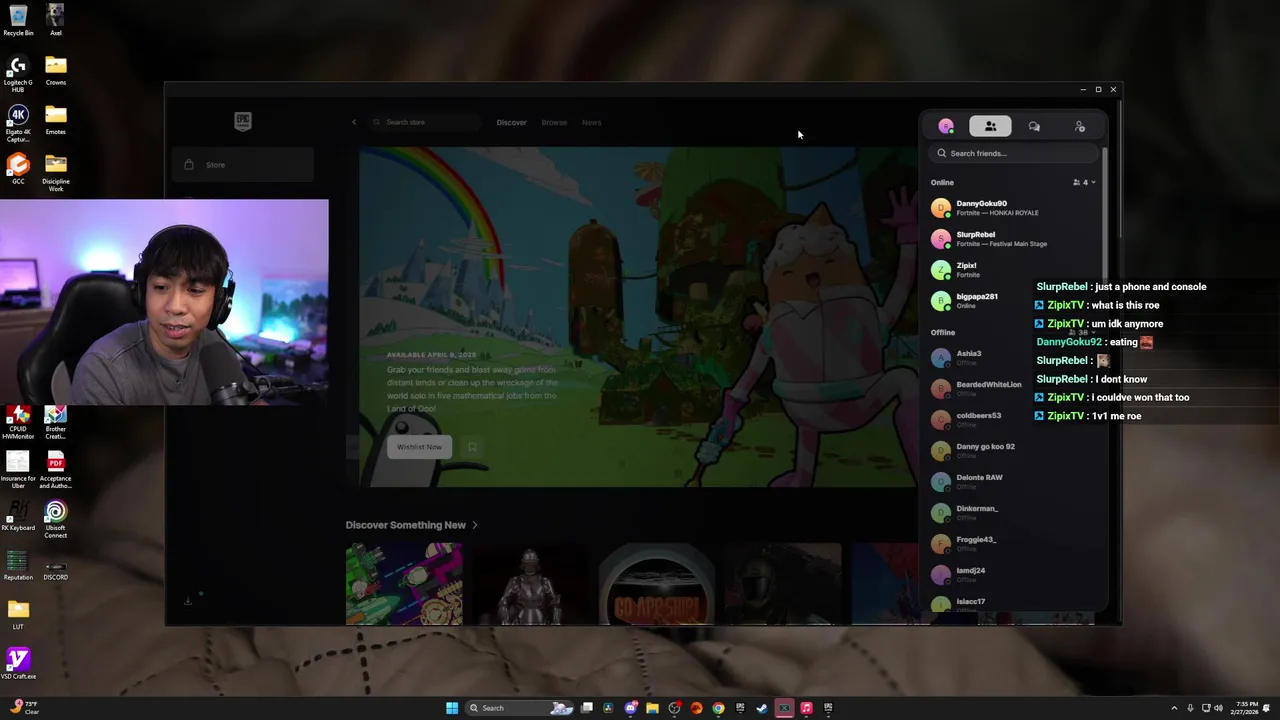1280x720 pixels.
Task: Expand Discover Something New chevron
Action: 475,525
